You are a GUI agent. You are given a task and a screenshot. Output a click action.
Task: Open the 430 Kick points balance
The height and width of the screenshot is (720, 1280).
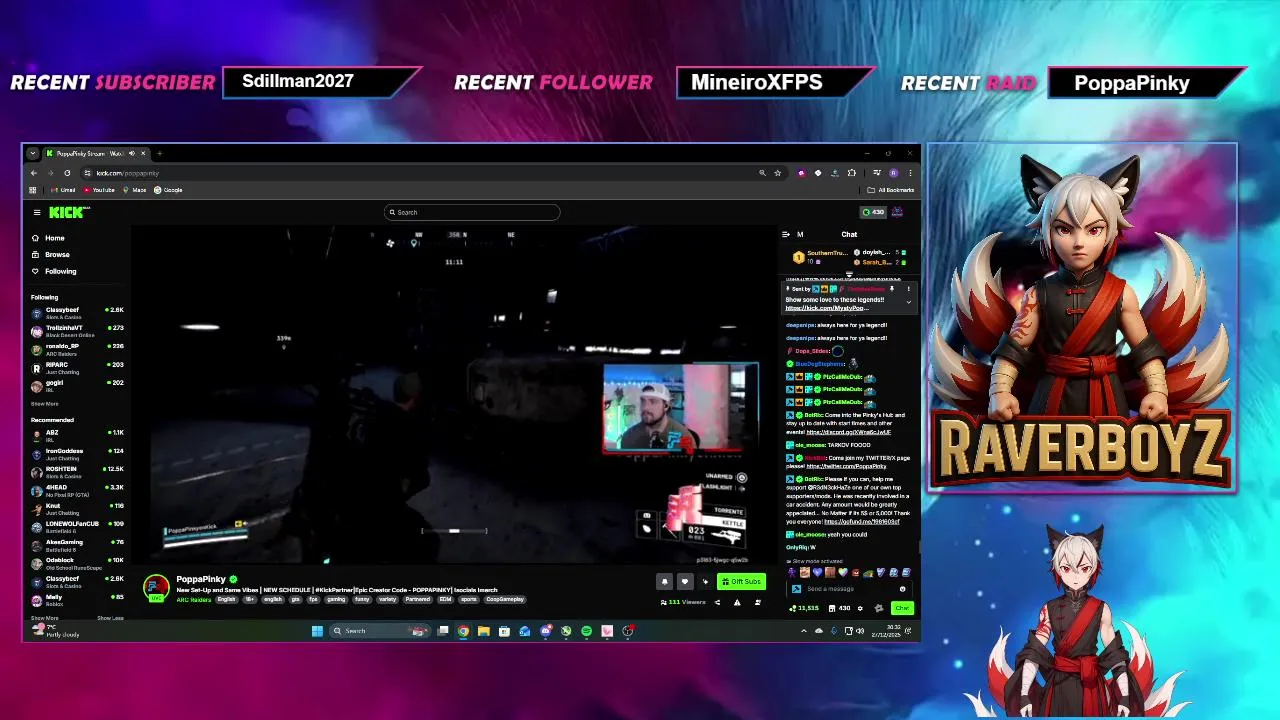pyautogui.click(x=873, y=212)
